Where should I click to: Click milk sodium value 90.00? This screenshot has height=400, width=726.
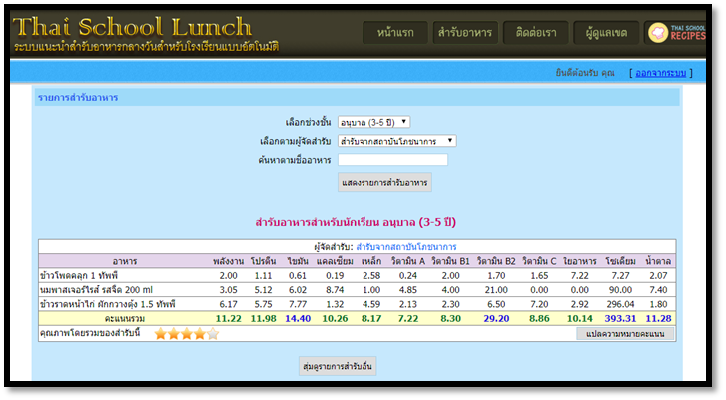pyautogui.click(x=620, y=290)
